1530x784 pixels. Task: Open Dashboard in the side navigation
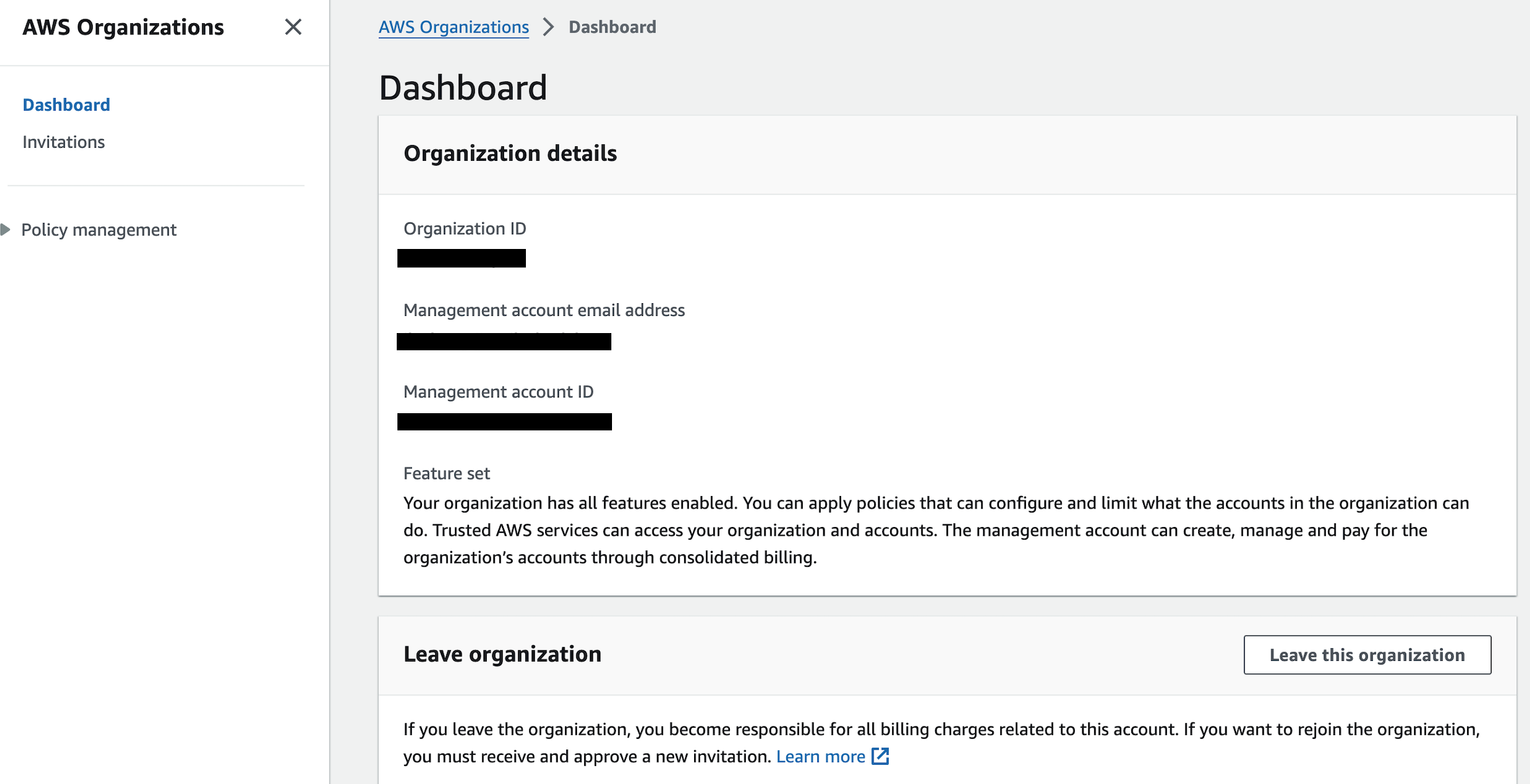(66, 105)
